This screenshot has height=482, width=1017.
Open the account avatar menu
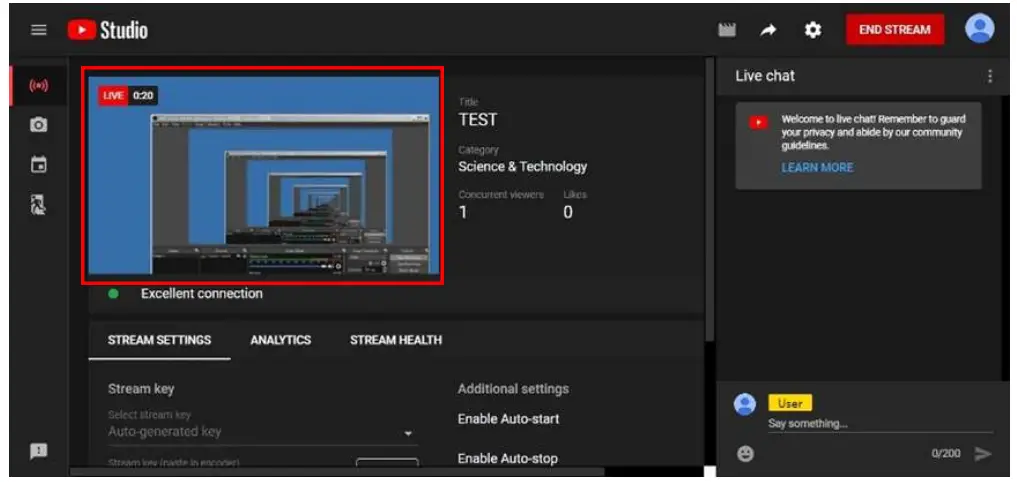click(x=979, y=29)
